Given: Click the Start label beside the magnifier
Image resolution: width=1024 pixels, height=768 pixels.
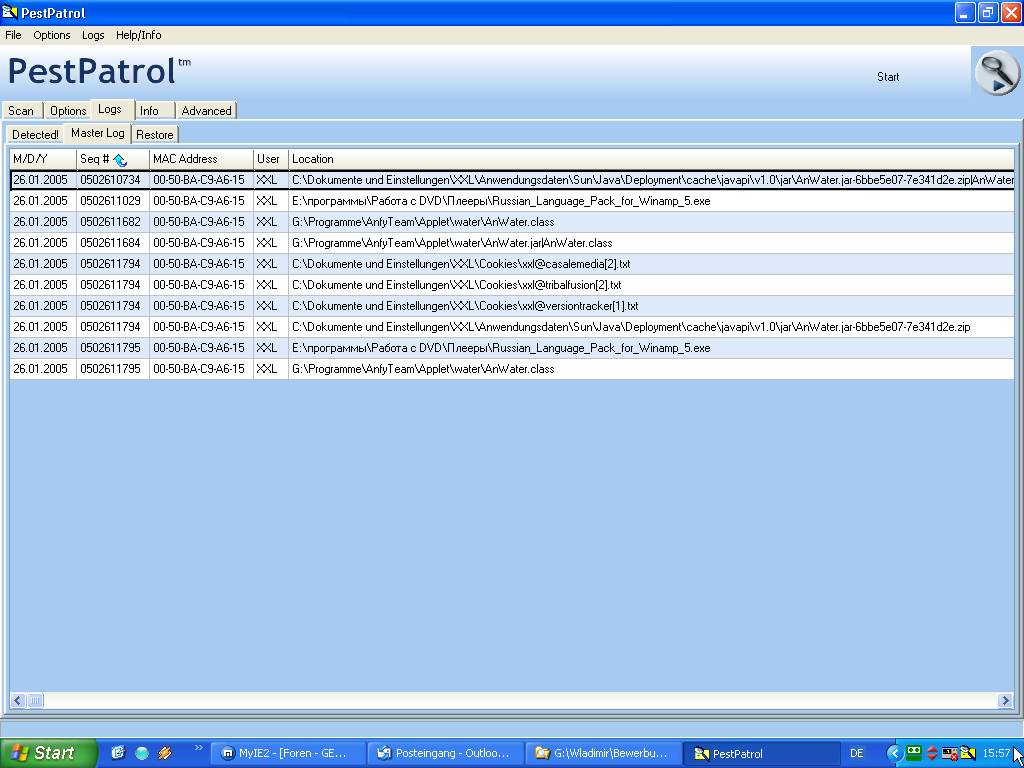Looking at the screenshot, I should [x=888, y=77].
